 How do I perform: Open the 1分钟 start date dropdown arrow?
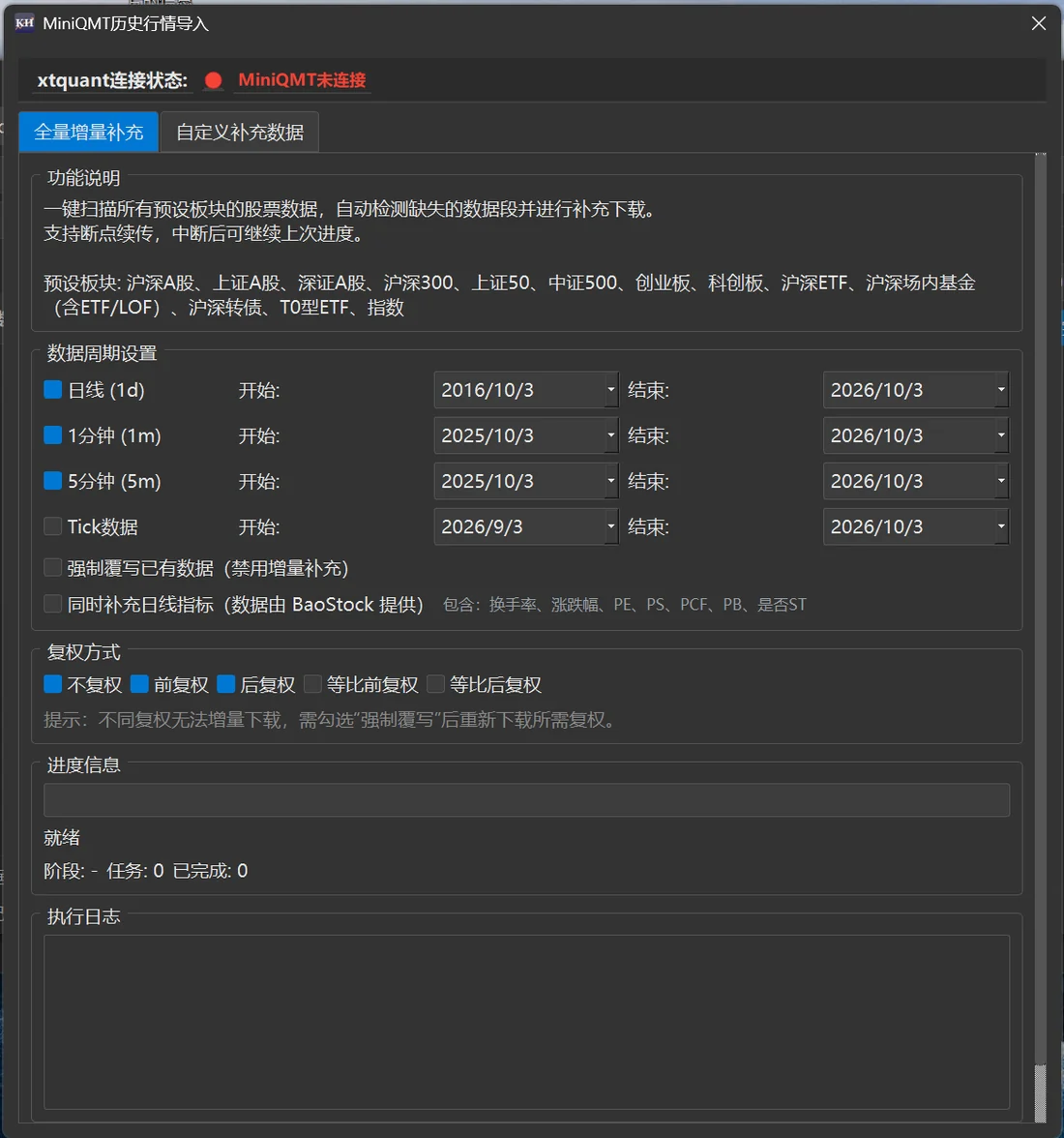(611, 435)
